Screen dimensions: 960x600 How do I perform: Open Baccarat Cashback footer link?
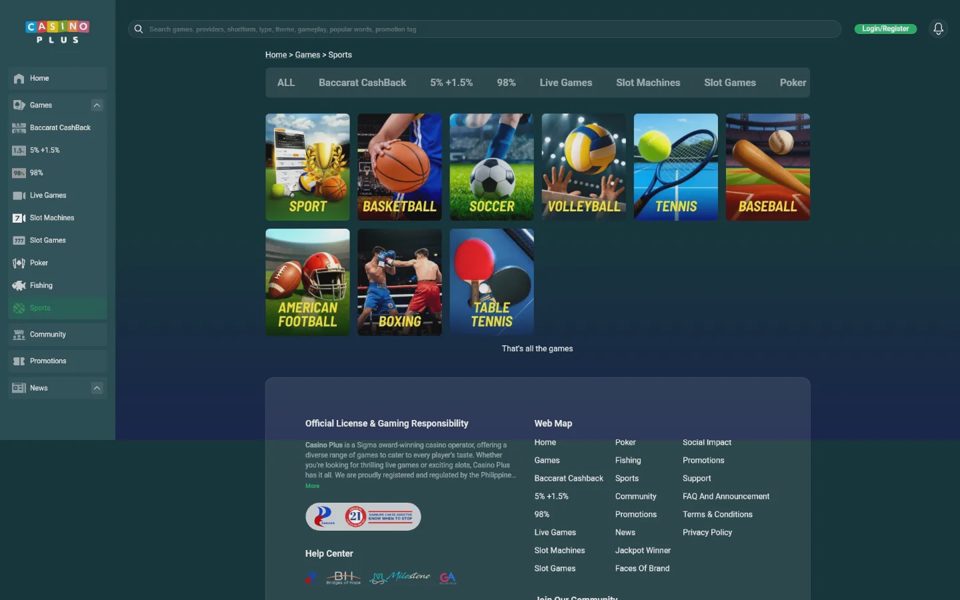click(x=569, y=478)
